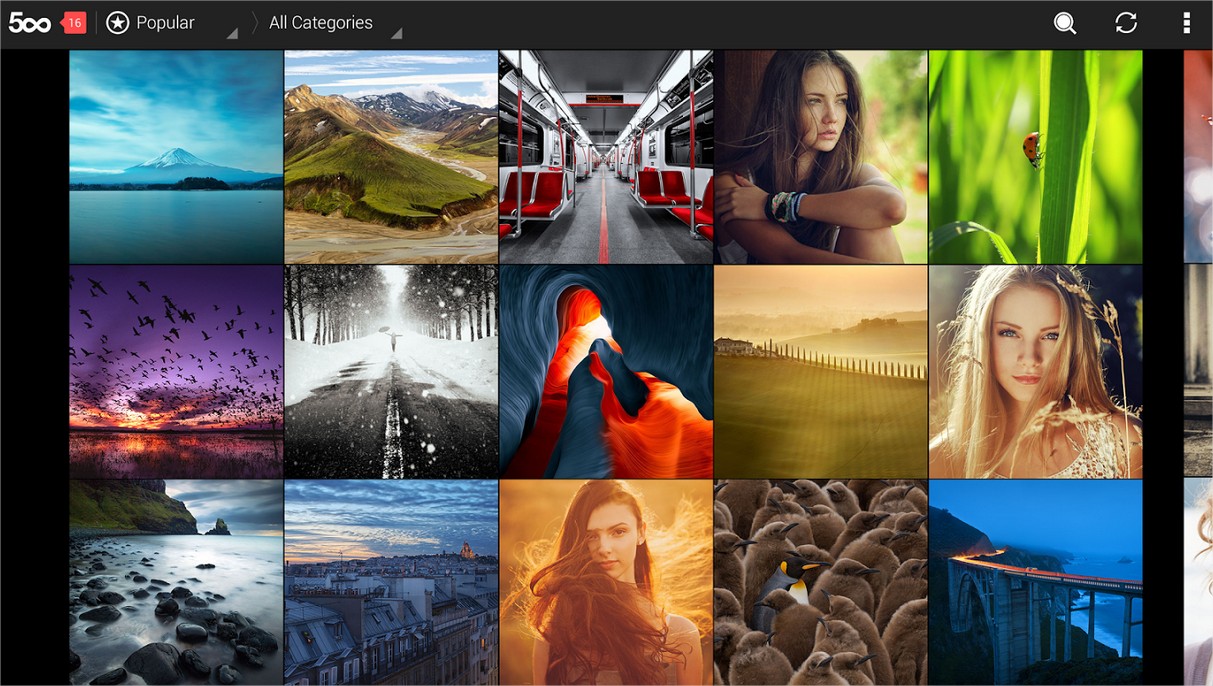Open the Mount Fuji lake photo
The height and width of the screenshot is (686, 1213).
[x=176, y=157]
